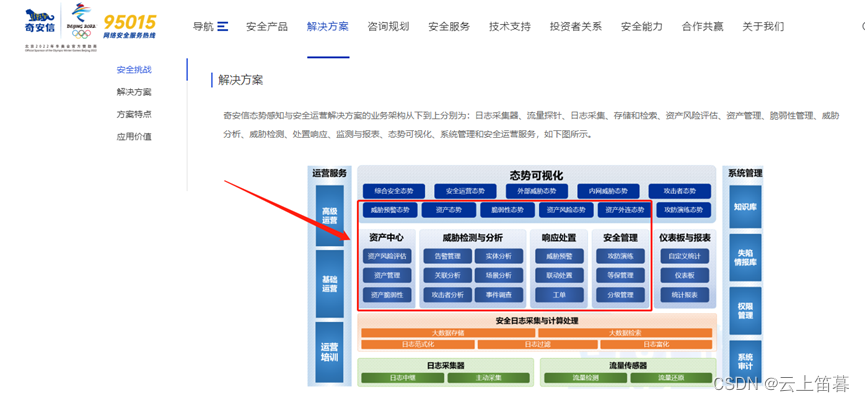Click the 场景分析 box
The height and width of the screenshot is (402, 865).
point(499,275)
